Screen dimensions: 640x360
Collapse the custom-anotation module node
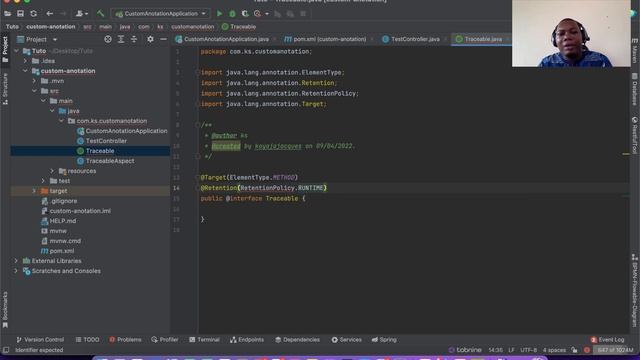point(26,71)
